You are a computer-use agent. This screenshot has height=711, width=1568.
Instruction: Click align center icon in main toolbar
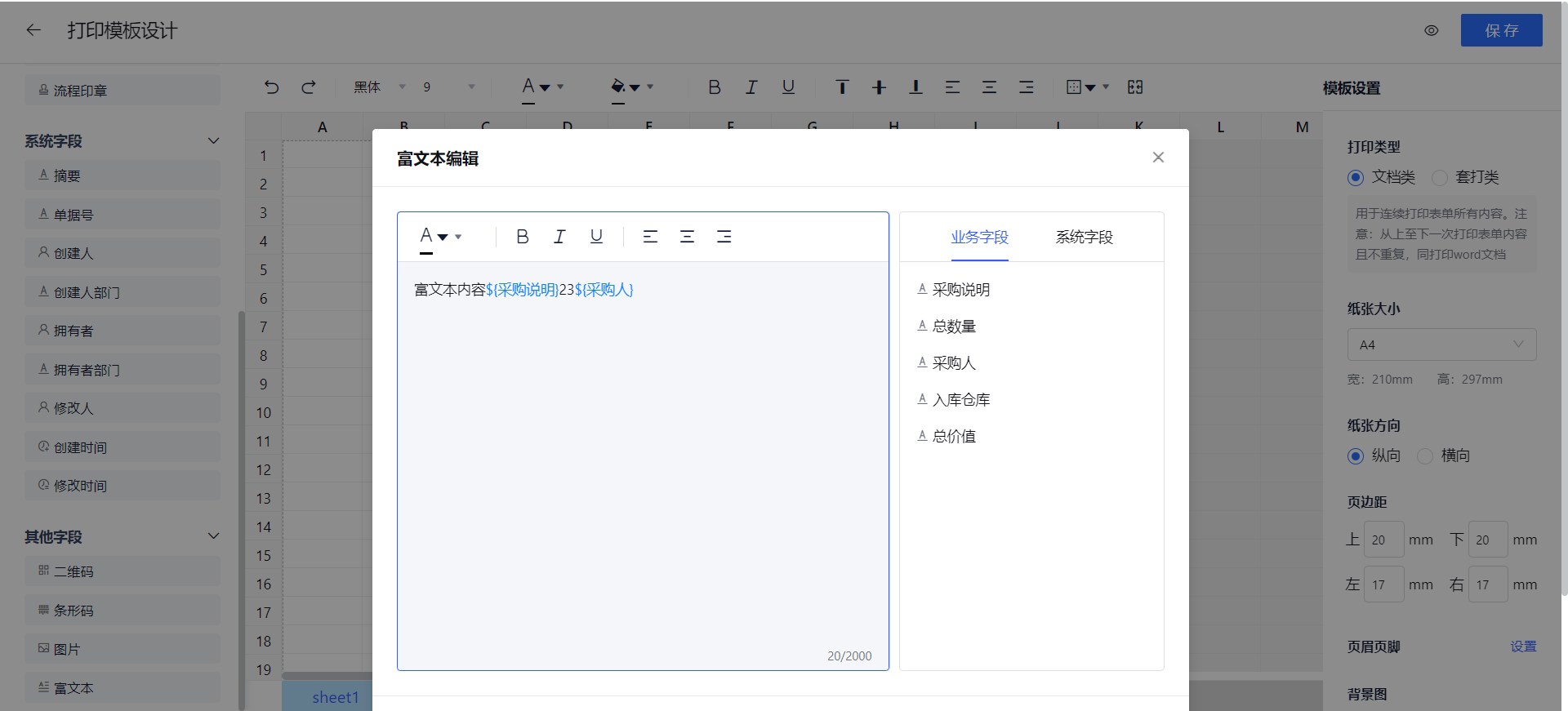pyautogui.click(x=989, y=87)
